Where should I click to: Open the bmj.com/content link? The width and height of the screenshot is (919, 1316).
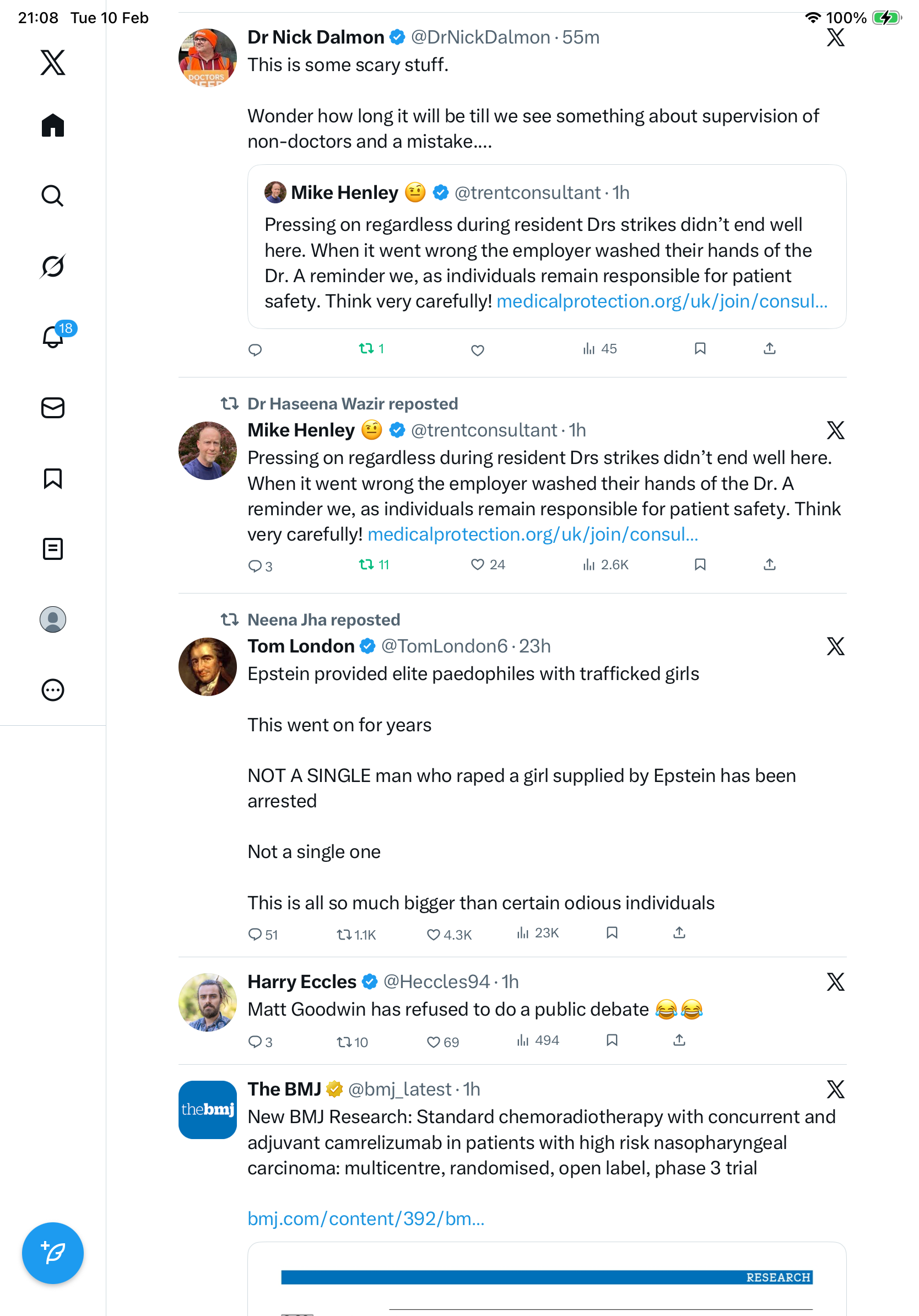click(x=365, y=1218)
